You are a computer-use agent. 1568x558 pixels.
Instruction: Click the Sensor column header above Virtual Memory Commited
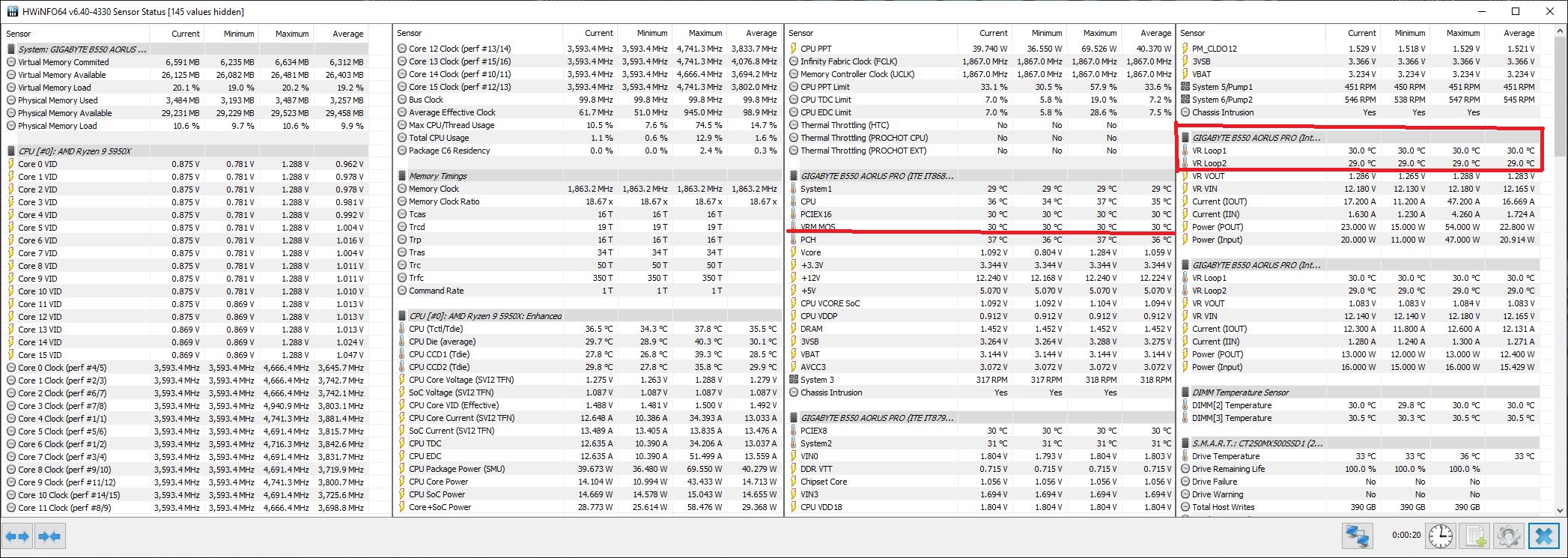pos(76,34)
